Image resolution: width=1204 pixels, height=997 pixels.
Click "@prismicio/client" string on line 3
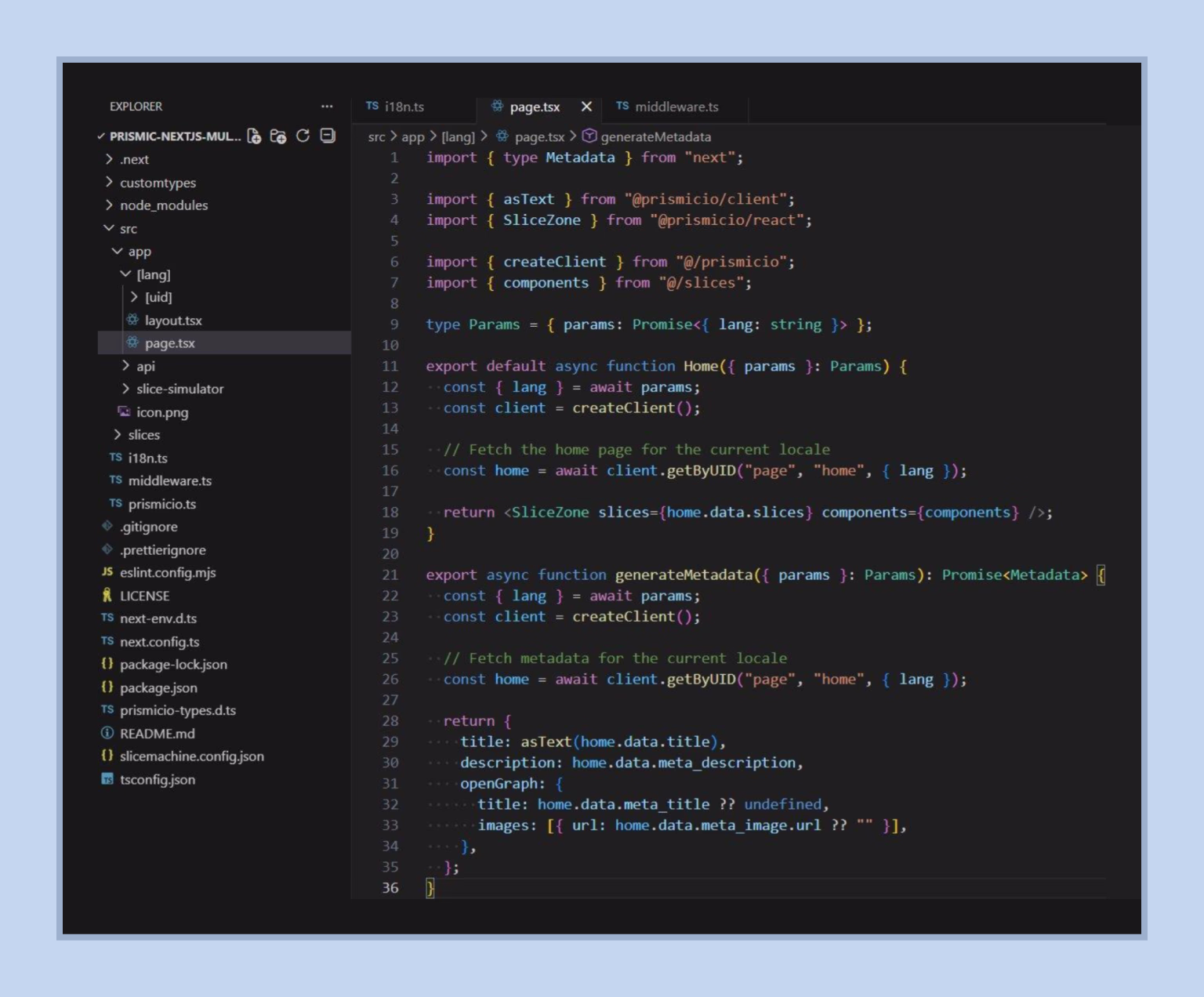click(x=705, y=199)
